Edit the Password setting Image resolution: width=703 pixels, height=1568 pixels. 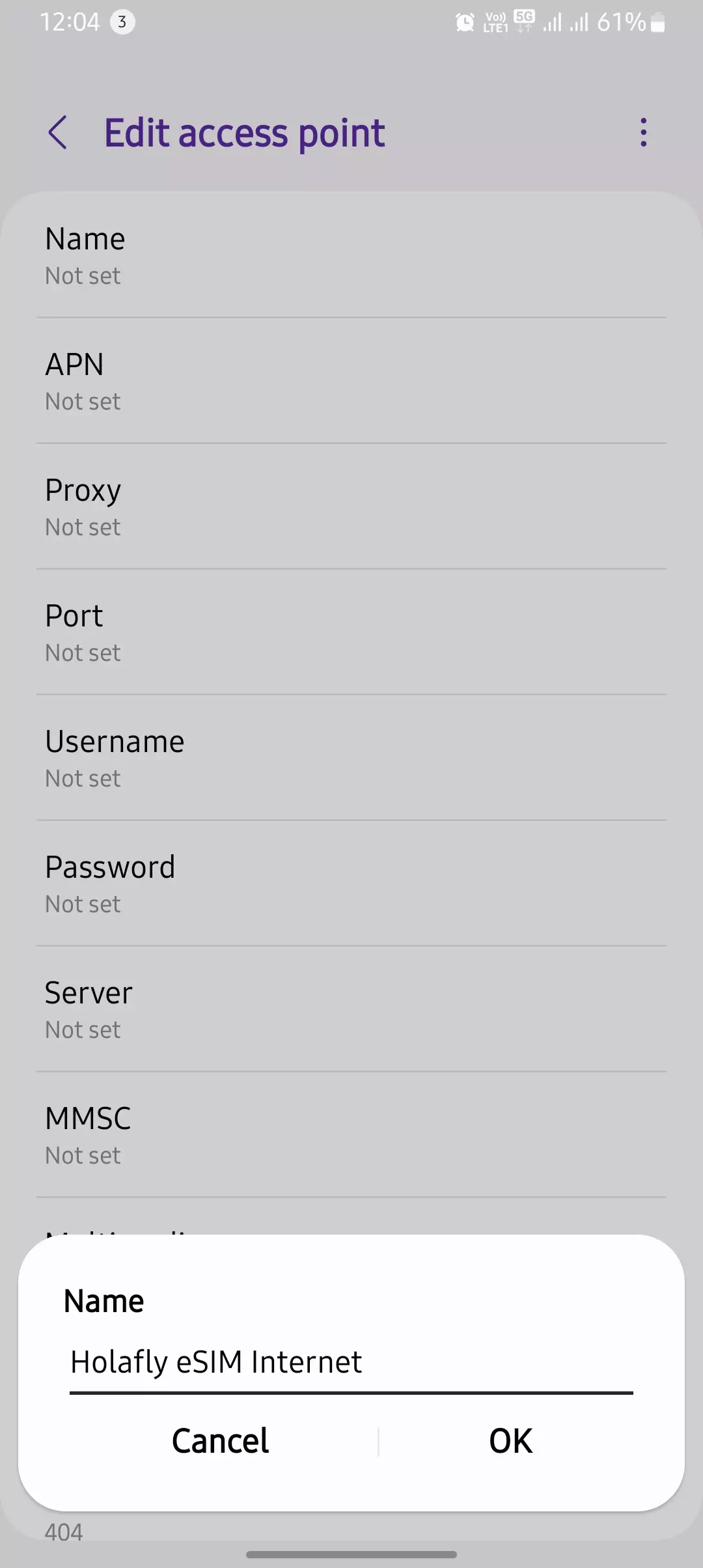351,884
